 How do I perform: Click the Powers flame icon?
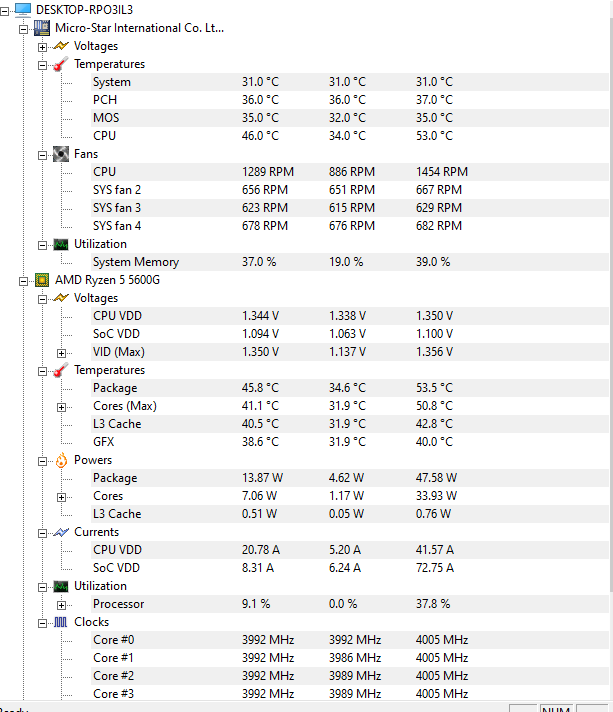click(x=61, y=460)
